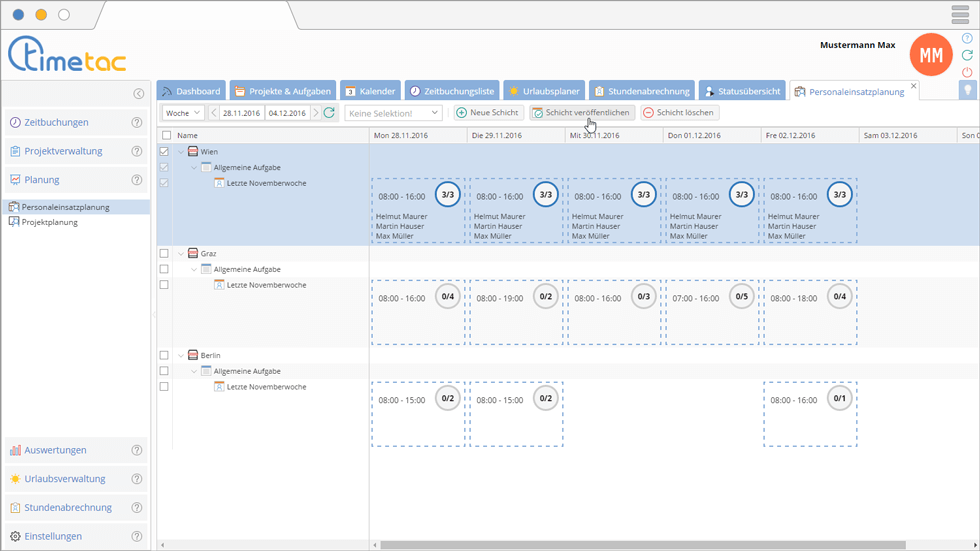Click the Neue Schicht button

click(488, 113)
